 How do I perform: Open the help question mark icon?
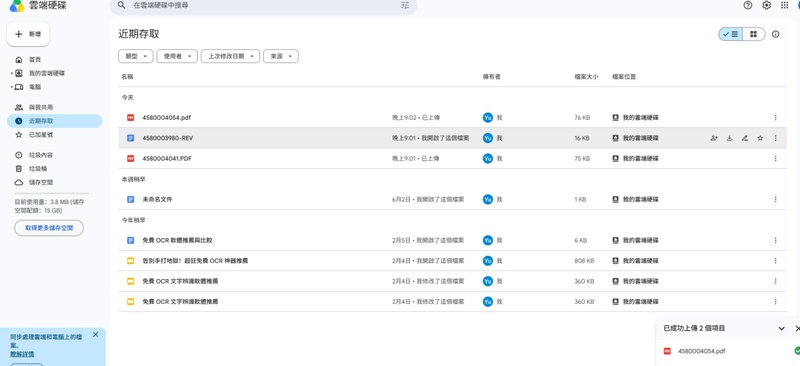click(748, 5)
